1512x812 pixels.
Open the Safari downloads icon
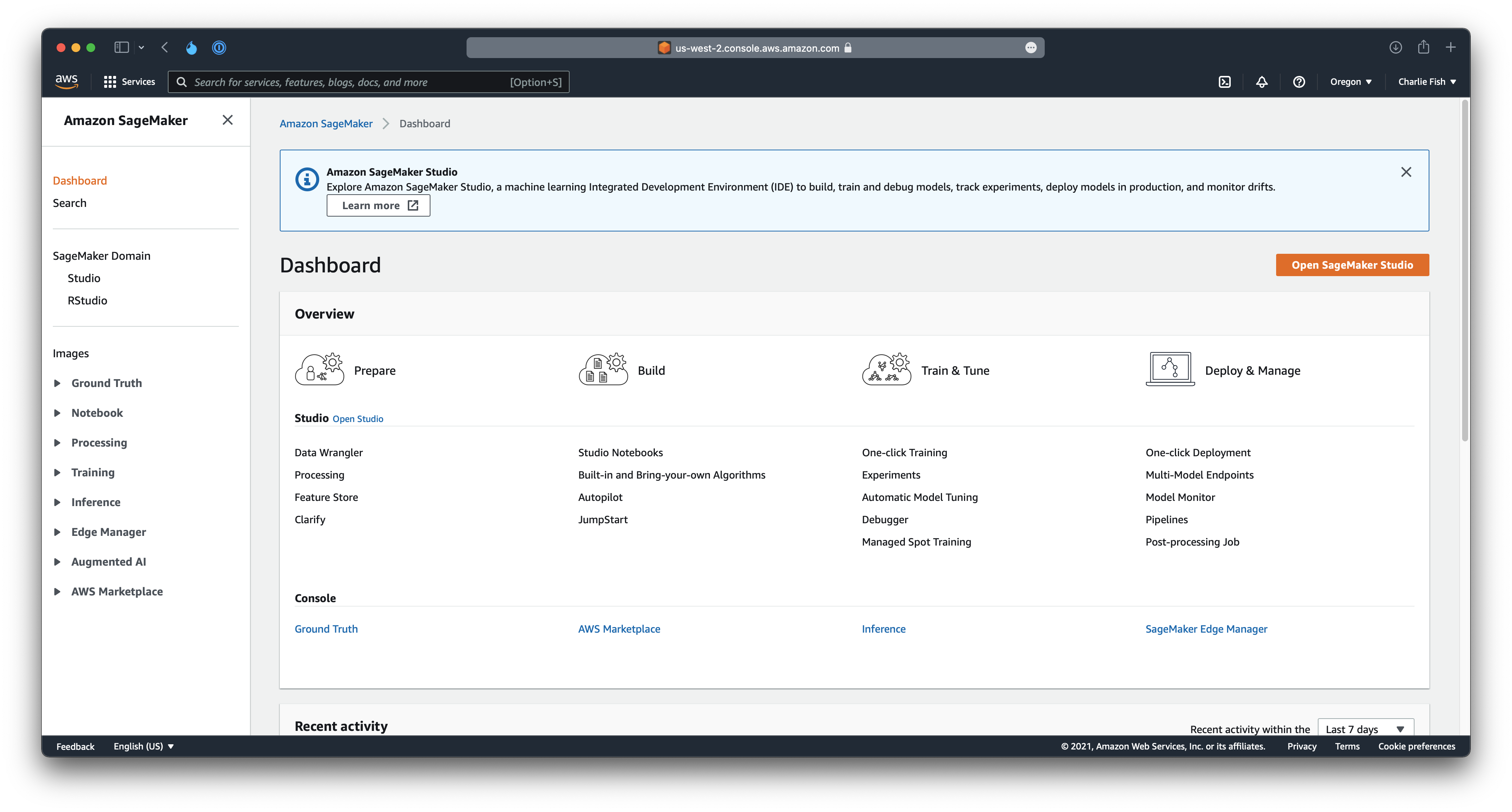tap(1396, 48)
